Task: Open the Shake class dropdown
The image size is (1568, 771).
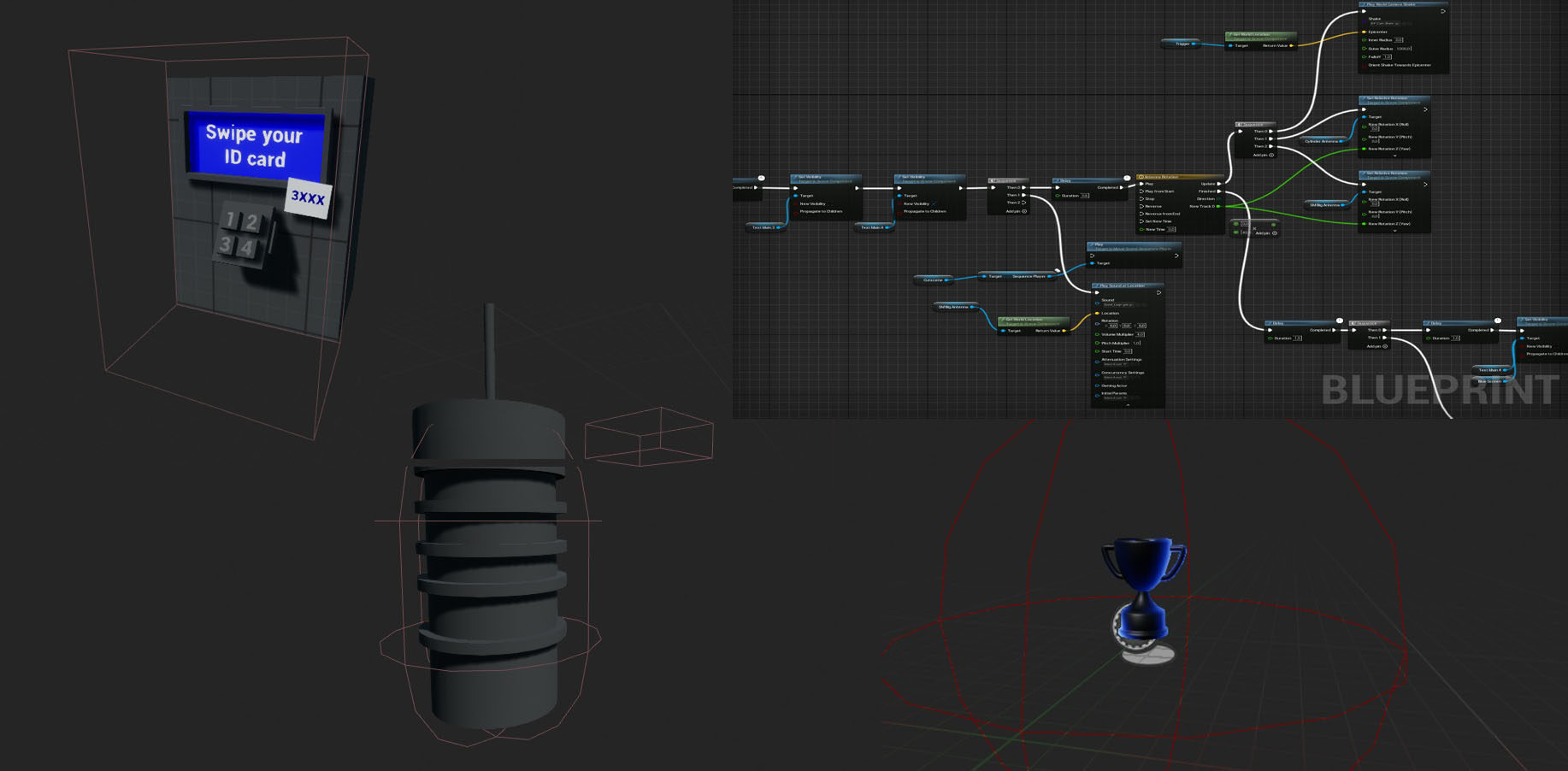Action: coord(1384,24)
